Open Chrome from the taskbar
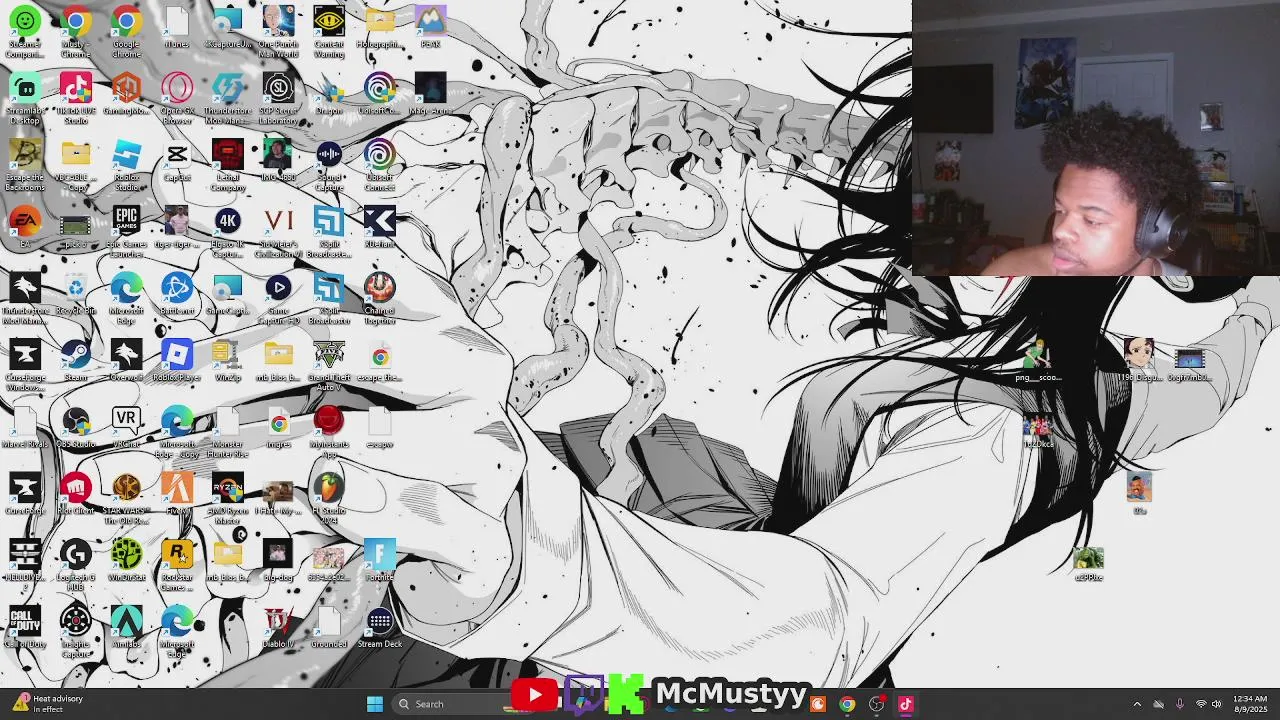Image resolution: width=1280 pixels, height=720 pixels. point(847,704)
